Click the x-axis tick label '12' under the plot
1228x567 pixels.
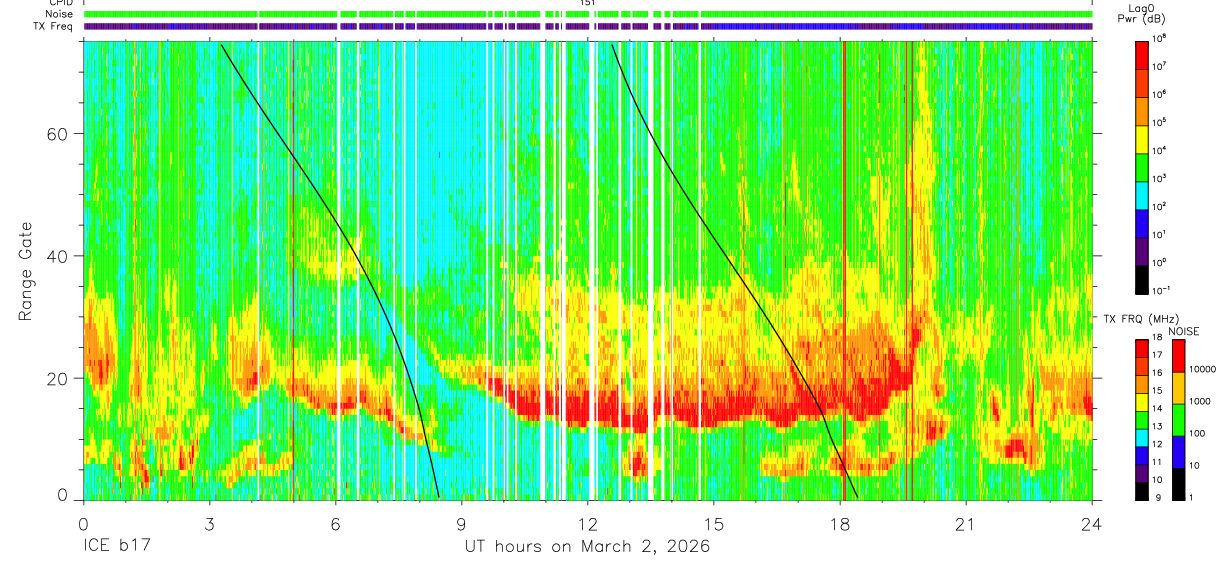(587, 524)
